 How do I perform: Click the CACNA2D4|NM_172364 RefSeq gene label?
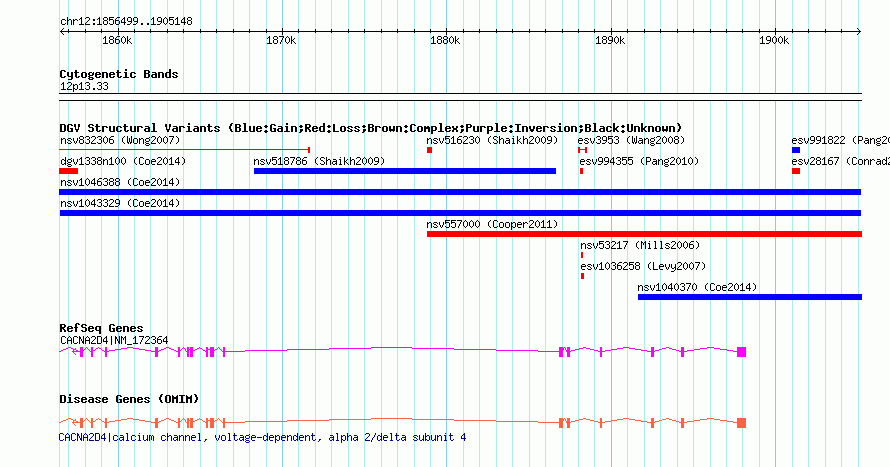coord(114,340)
